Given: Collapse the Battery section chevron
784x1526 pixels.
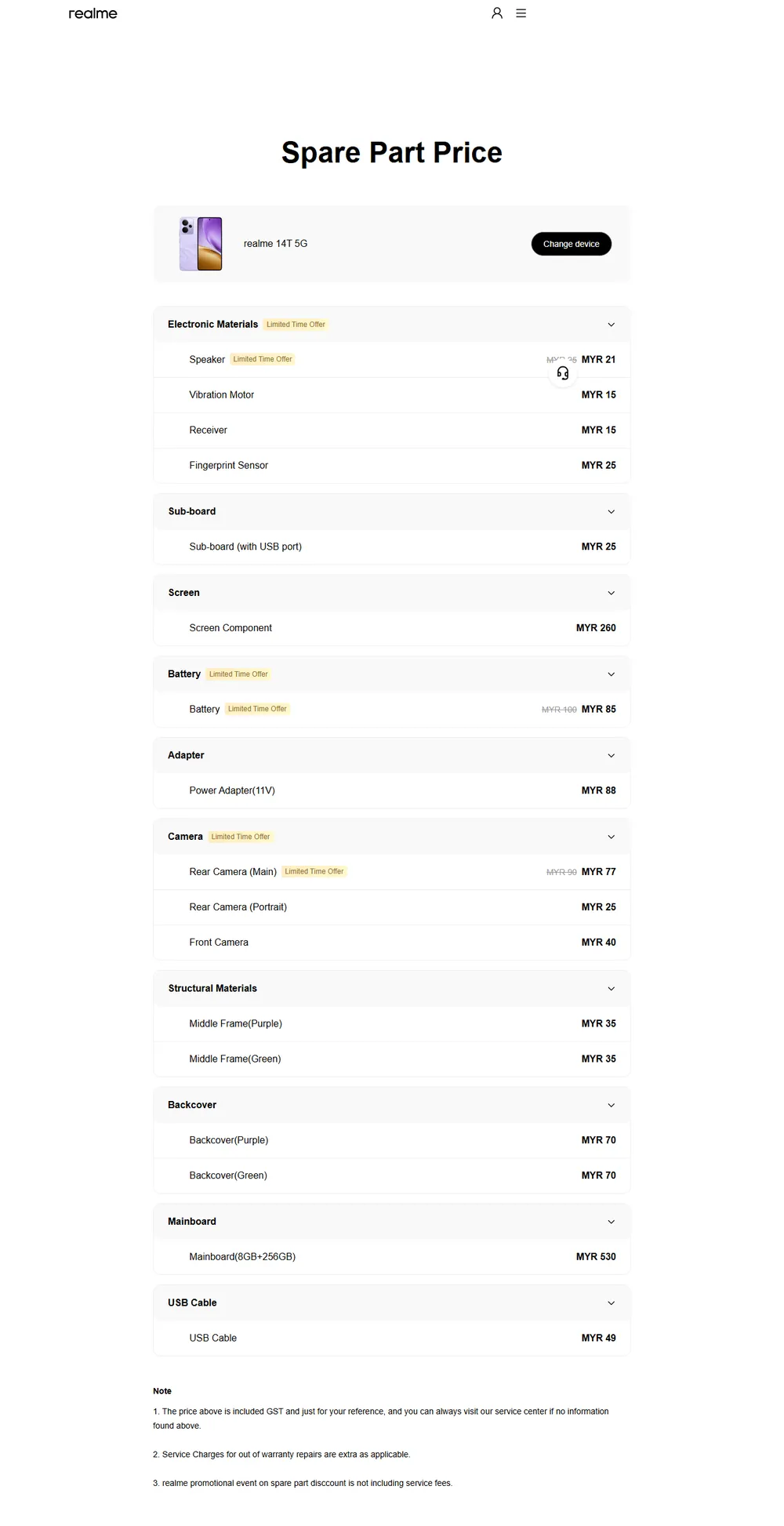Looking at the screenshot, I should (612, 674).
